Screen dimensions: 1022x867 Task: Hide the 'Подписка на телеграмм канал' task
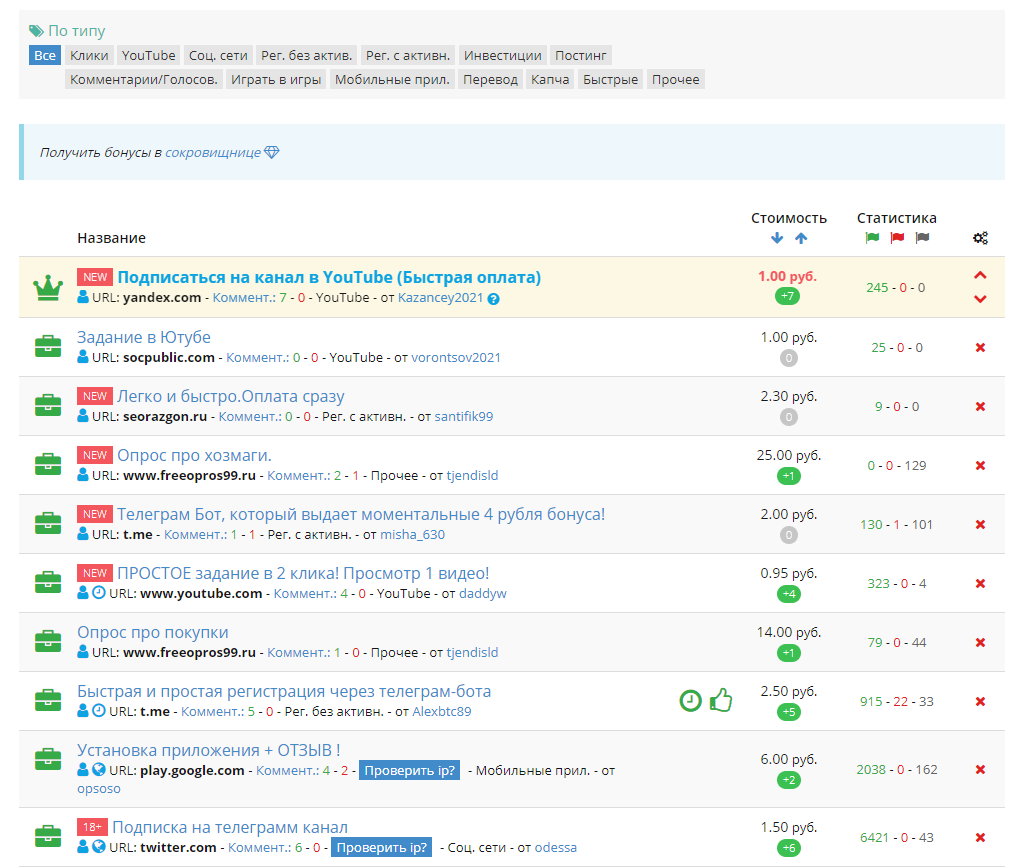[x=980, y=838]
